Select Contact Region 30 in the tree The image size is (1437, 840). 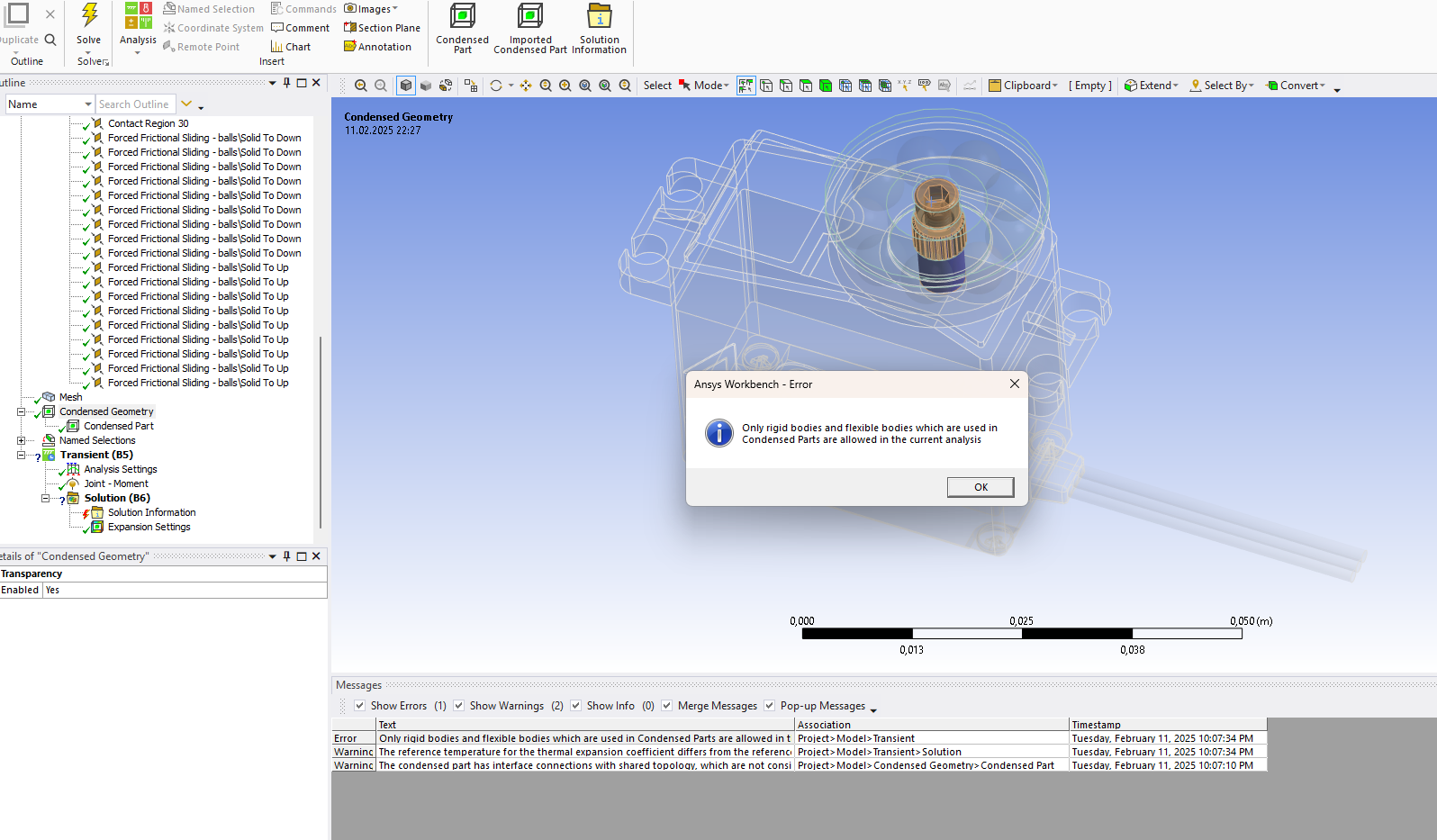(149, 123)
